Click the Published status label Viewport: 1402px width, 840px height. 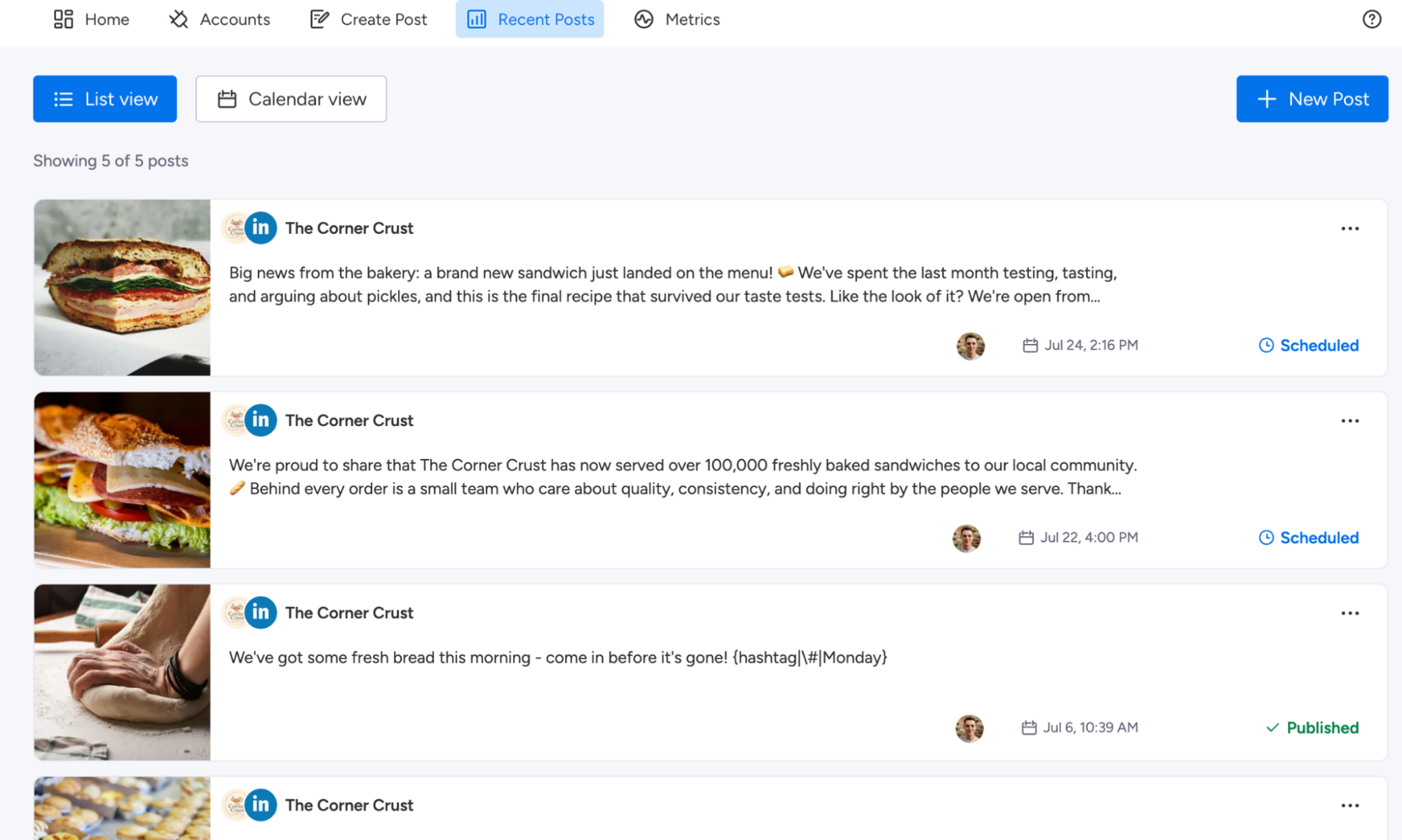pyautogui.click(x=1312, y=728)
